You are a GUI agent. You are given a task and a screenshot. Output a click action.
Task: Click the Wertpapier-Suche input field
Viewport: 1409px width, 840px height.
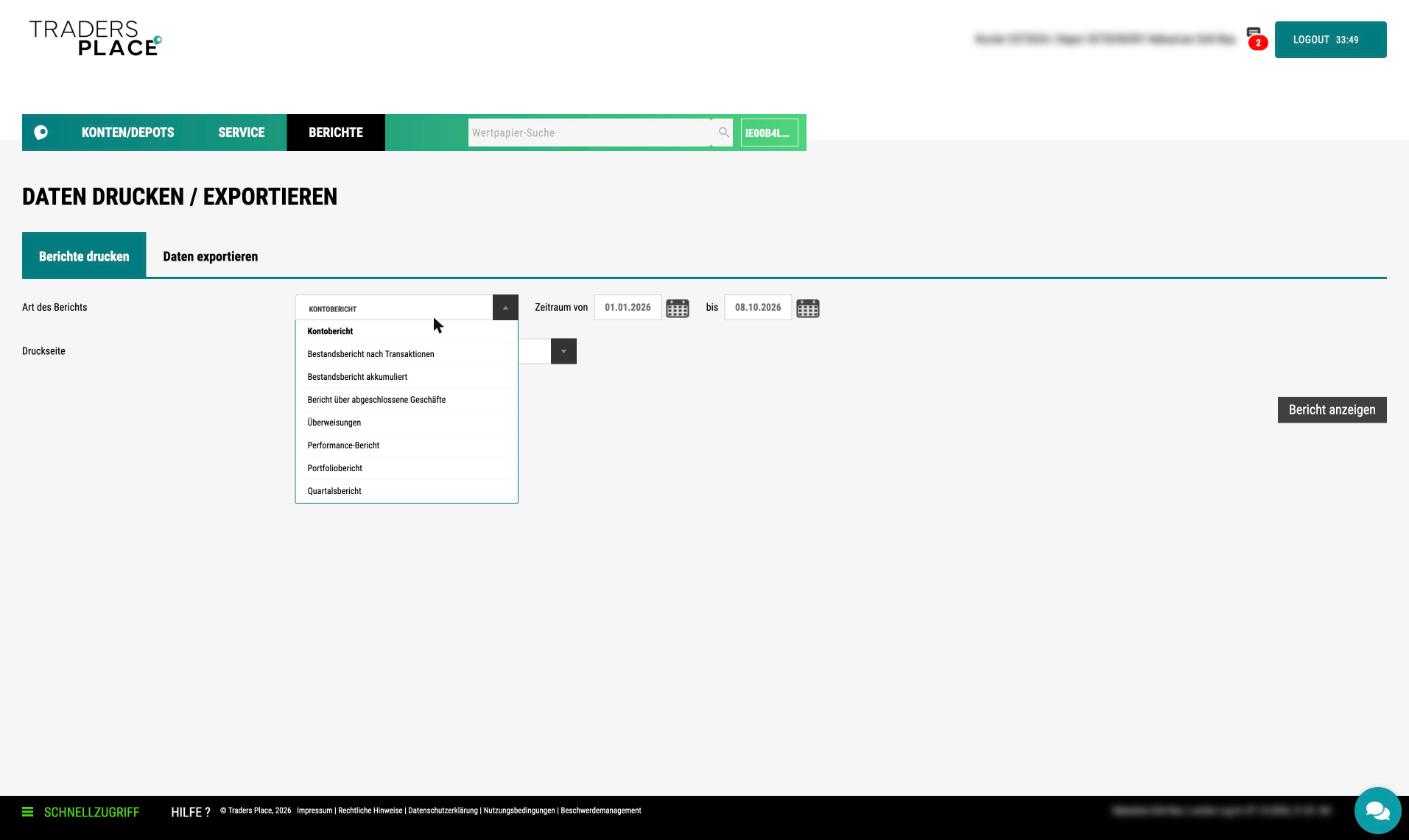tap(590, 132)
